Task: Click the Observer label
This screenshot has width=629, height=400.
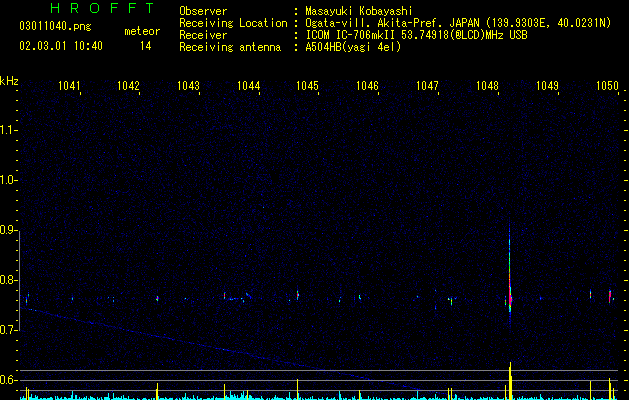Action: point(203,11)
